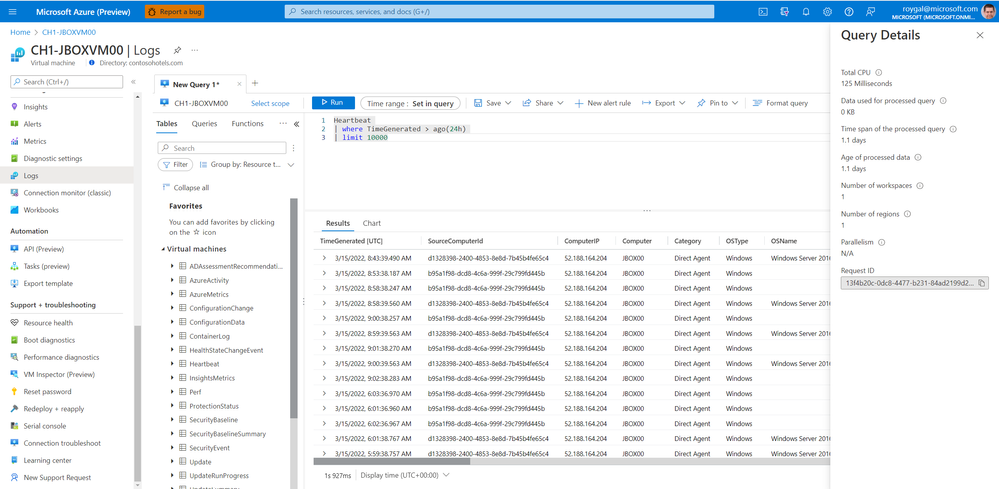Click Collapse all in tables pane

185,188
